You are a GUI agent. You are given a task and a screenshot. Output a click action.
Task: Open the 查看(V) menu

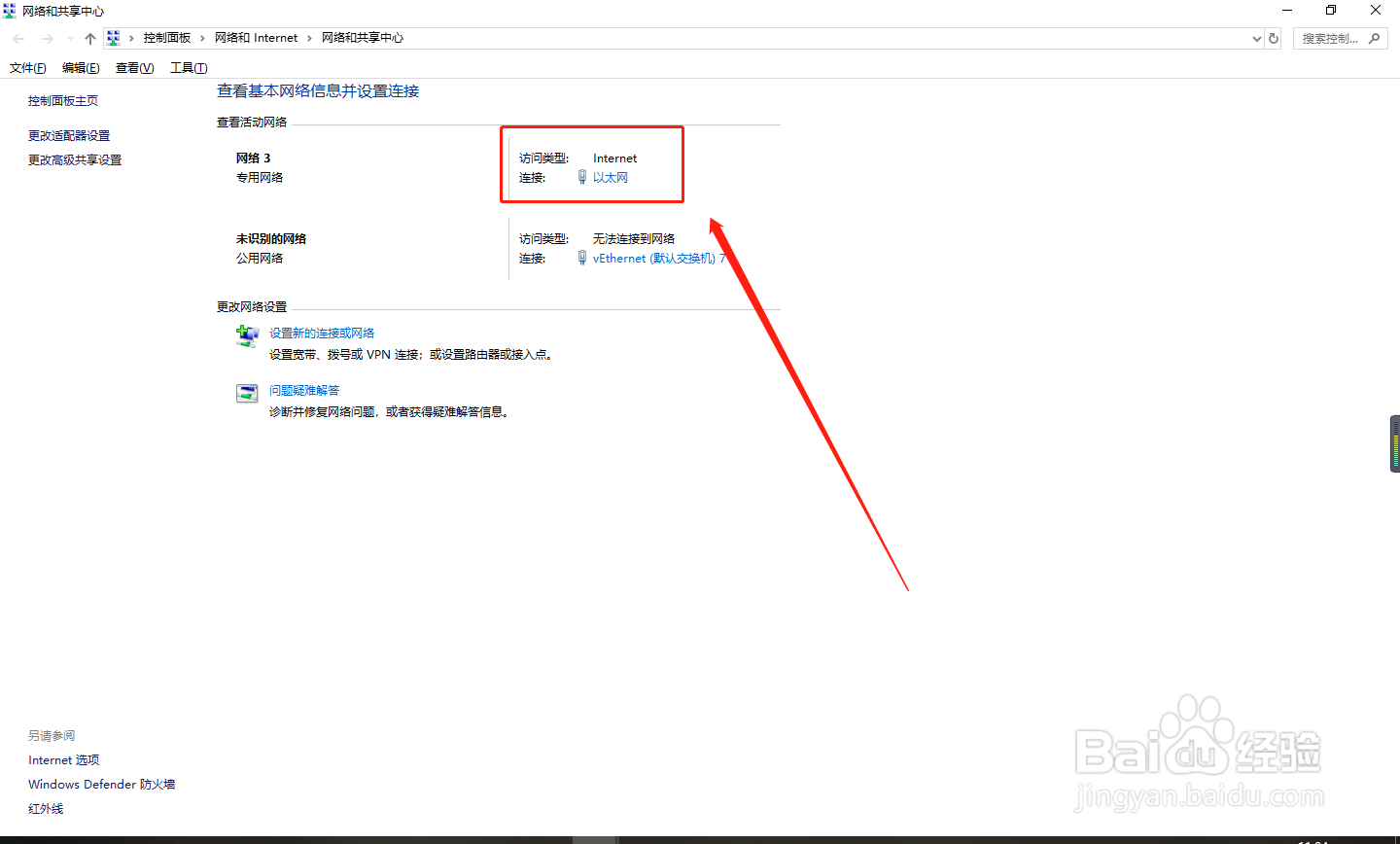pos(134,68)
